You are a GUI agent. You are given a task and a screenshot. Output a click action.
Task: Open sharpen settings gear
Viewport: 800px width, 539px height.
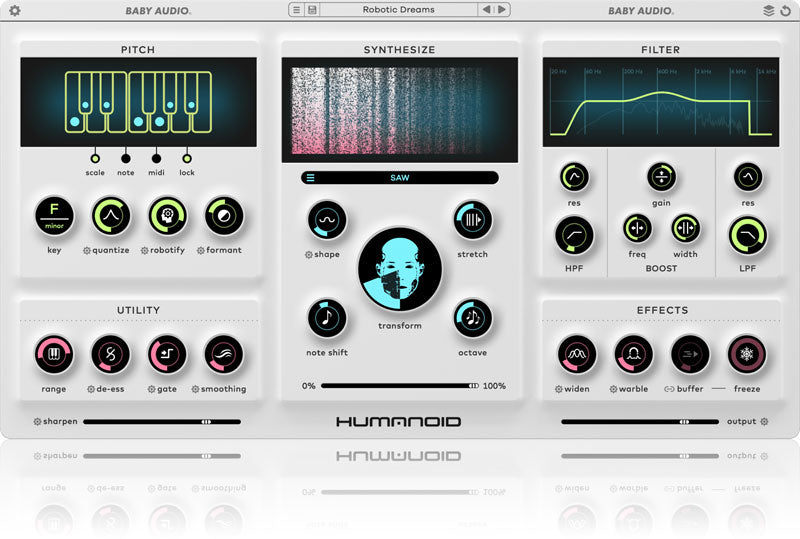pos(37,422)
